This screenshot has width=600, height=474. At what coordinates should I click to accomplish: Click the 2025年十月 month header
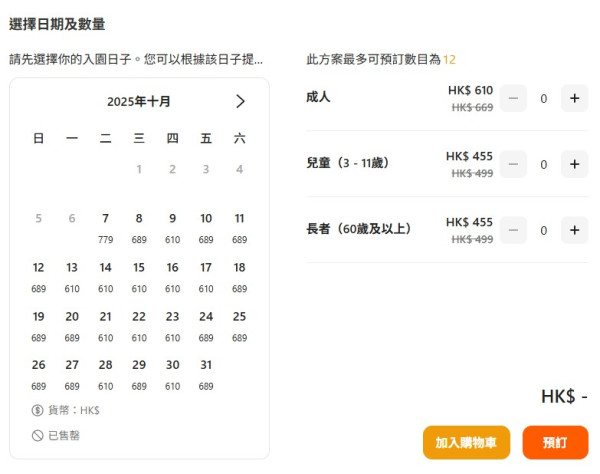coord(139,101)
